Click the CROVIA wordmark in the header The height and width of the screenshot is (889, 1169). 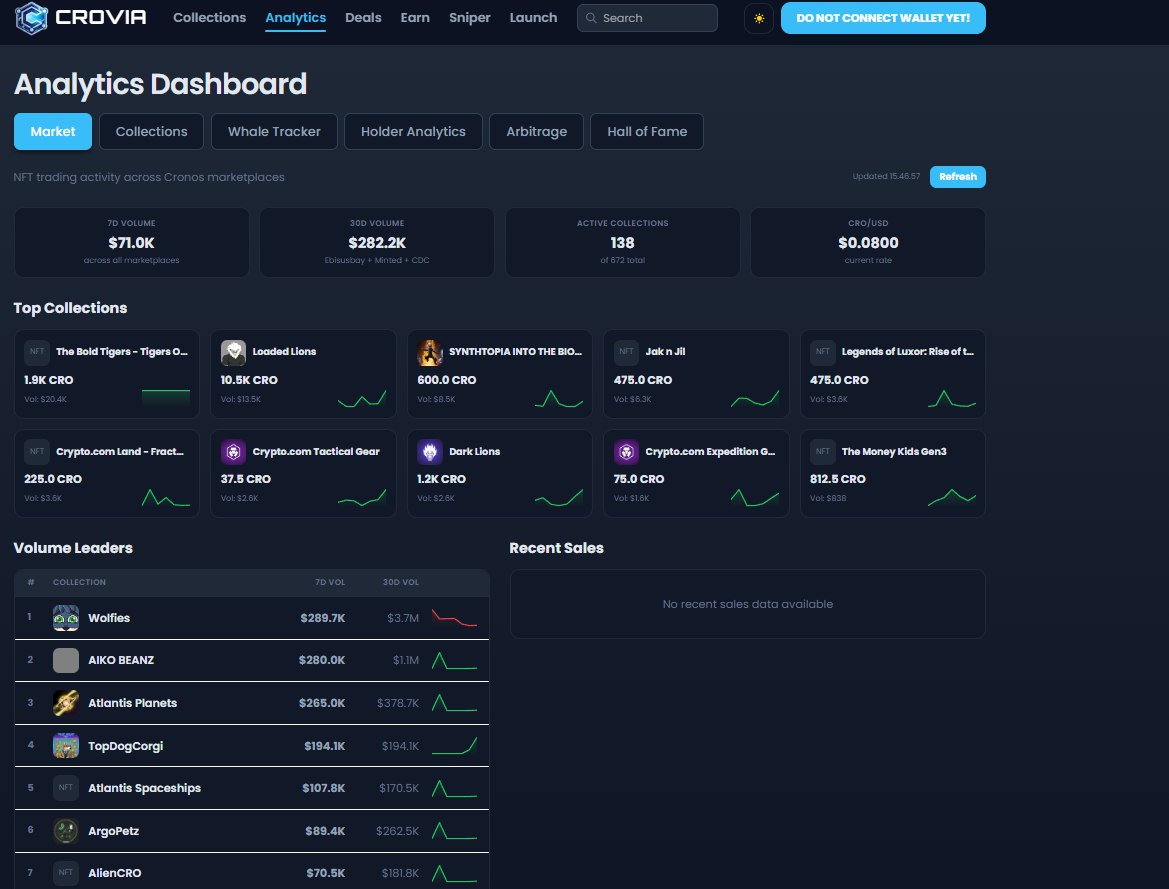101,17
